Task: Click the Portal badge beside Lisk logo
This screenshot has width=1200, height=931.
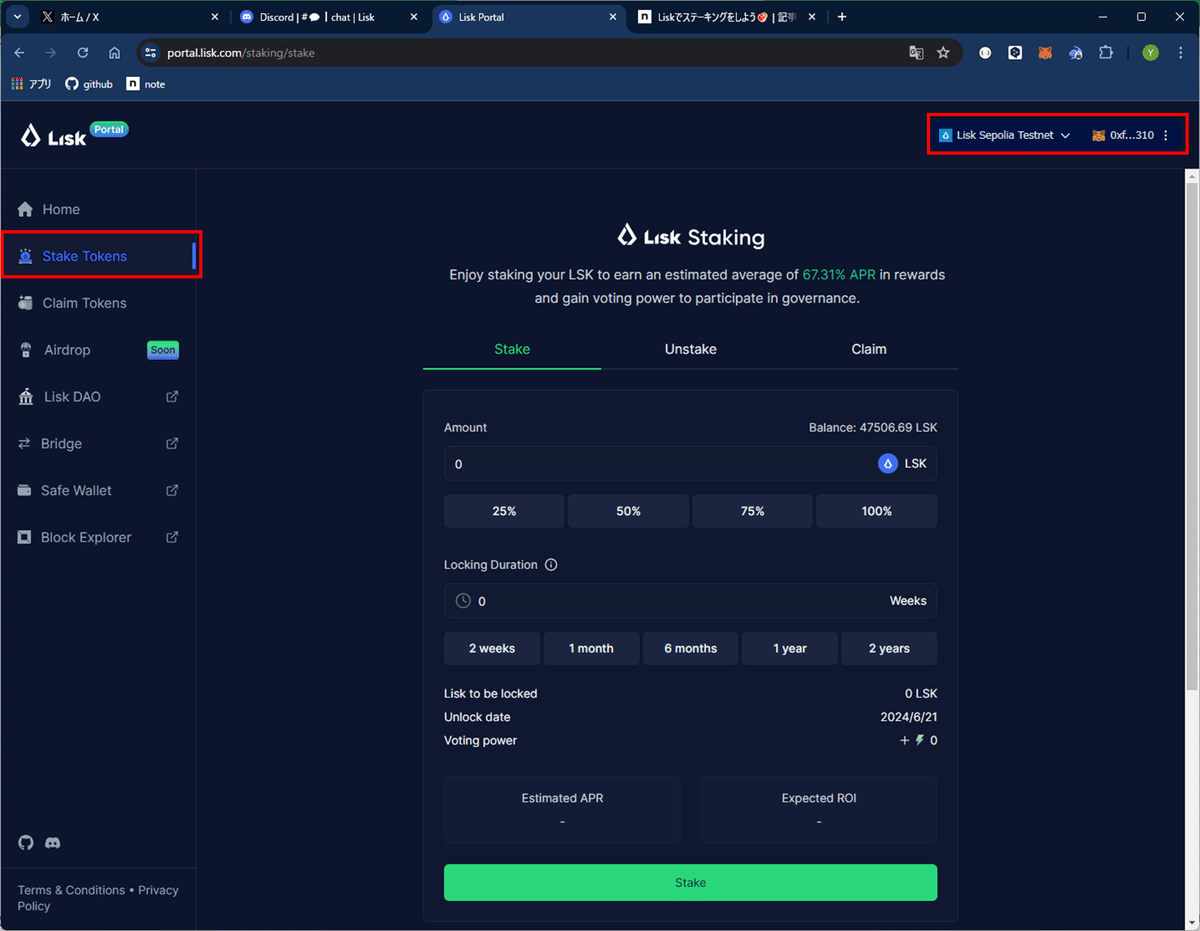Action: pos(109,129)
